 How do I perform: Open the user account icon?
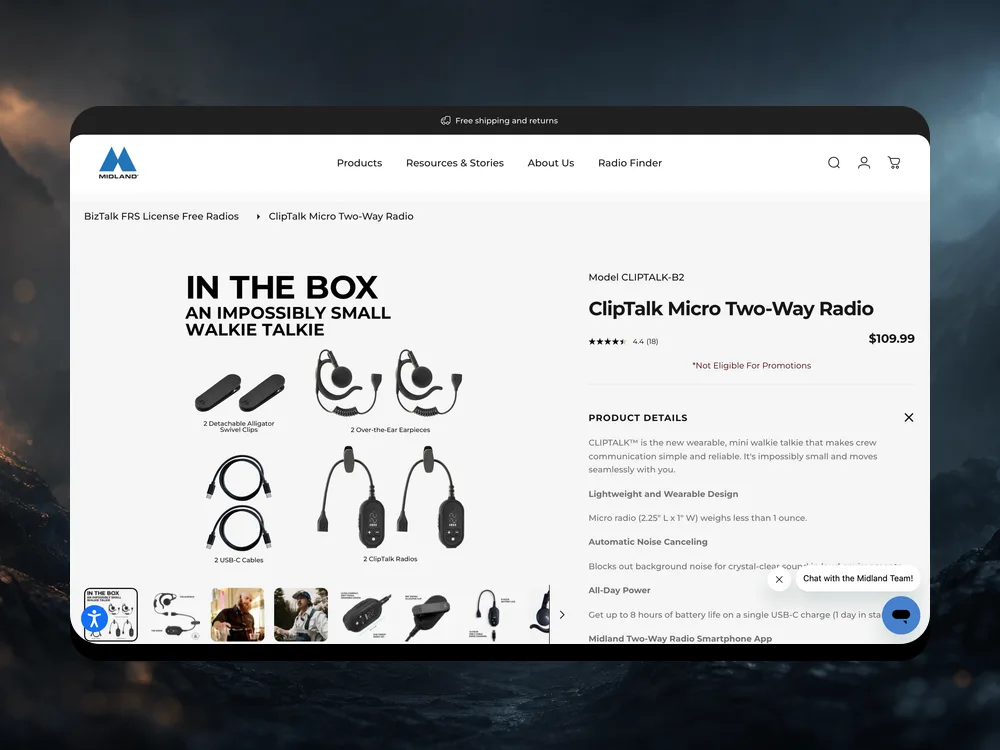click(x=864, y=163)
